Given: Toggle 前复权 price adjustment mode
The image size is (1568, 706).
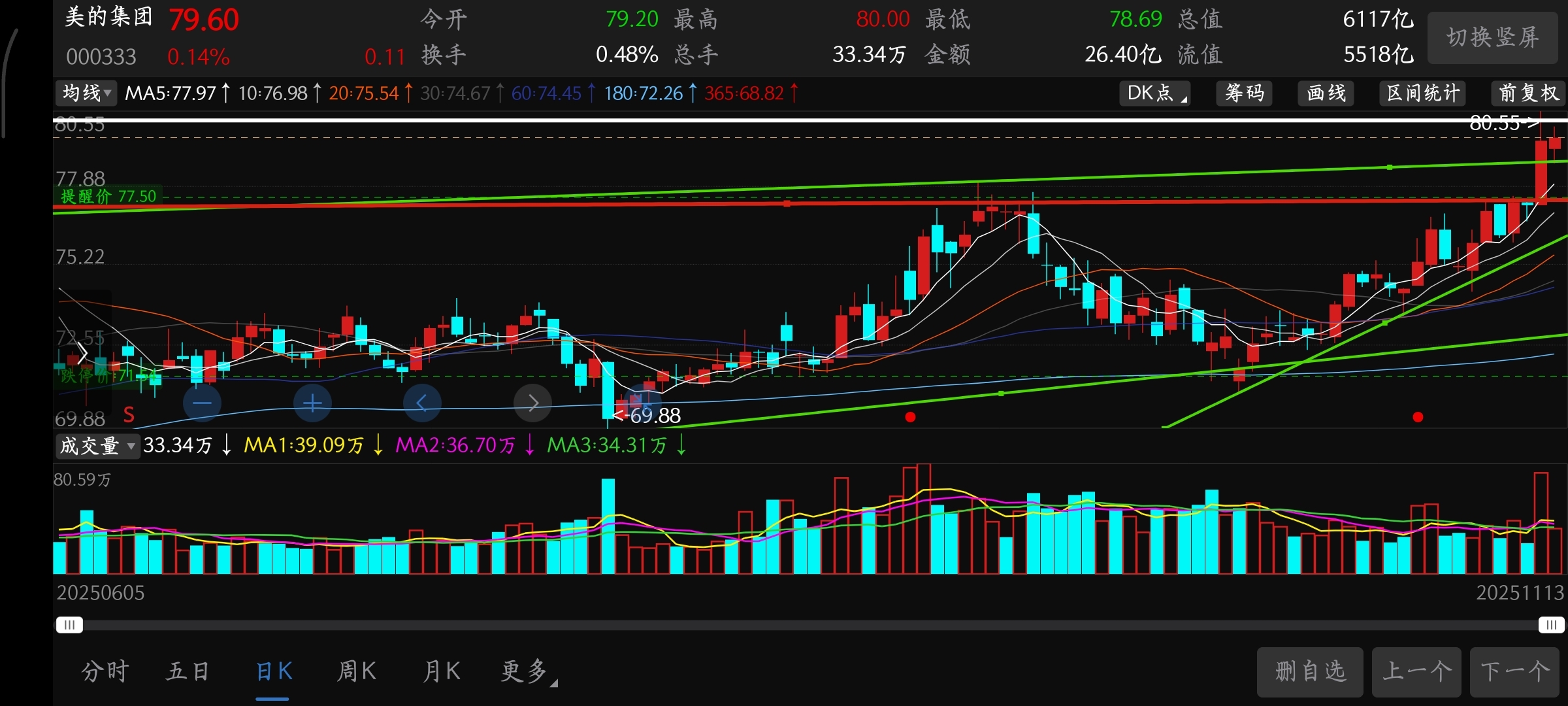Looking at the screenshot, I should pyautogui.click(x=1529, y=93).
